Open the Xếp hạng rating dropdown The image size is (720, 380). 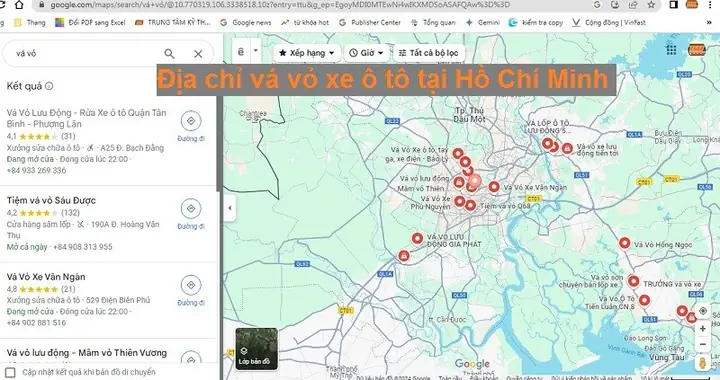click(x=307, y=53)
